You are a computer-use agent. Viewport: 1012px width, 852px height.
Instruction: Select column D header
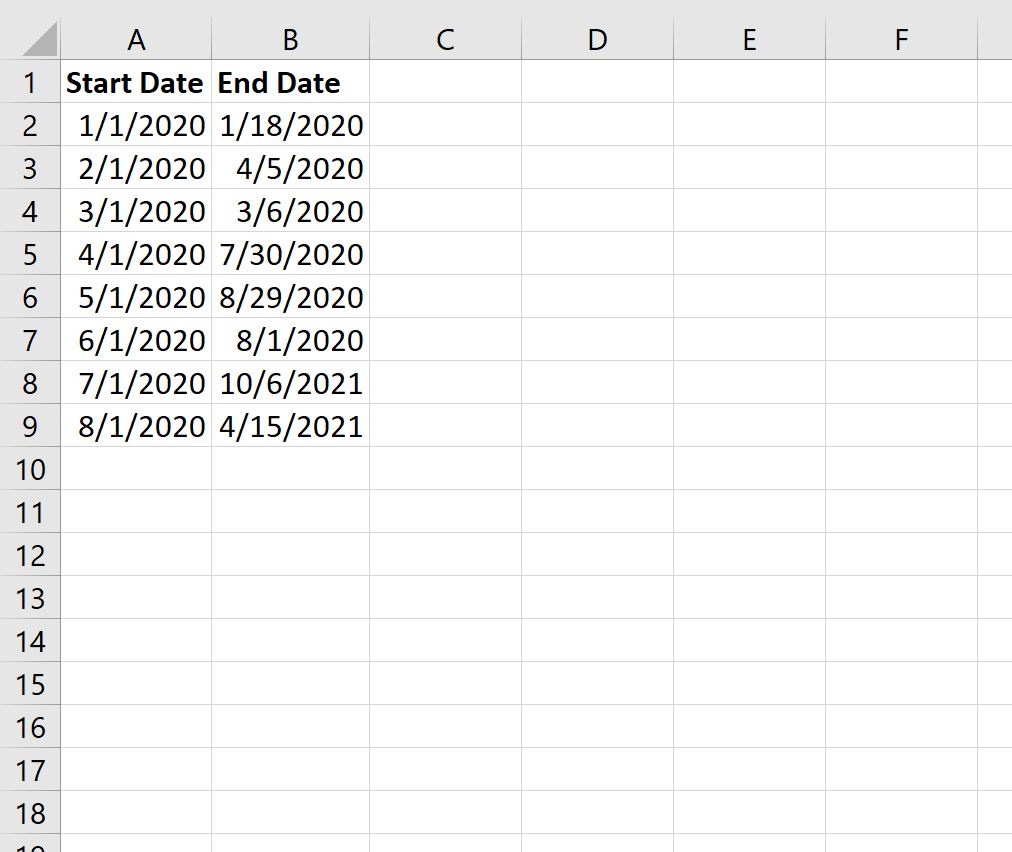click(597, 40)
